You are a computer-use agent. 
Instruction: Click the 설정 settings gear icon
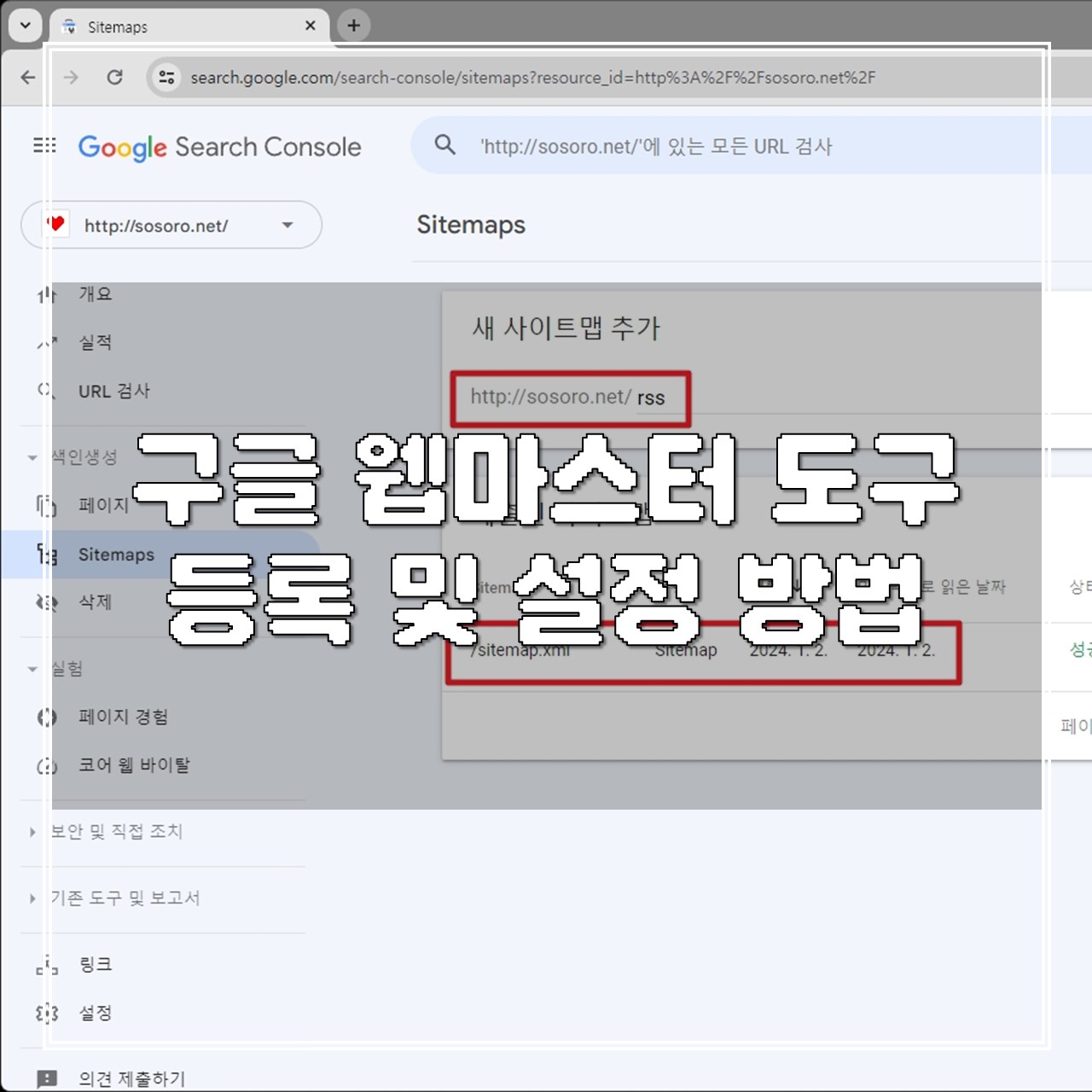click(46, 1014)
